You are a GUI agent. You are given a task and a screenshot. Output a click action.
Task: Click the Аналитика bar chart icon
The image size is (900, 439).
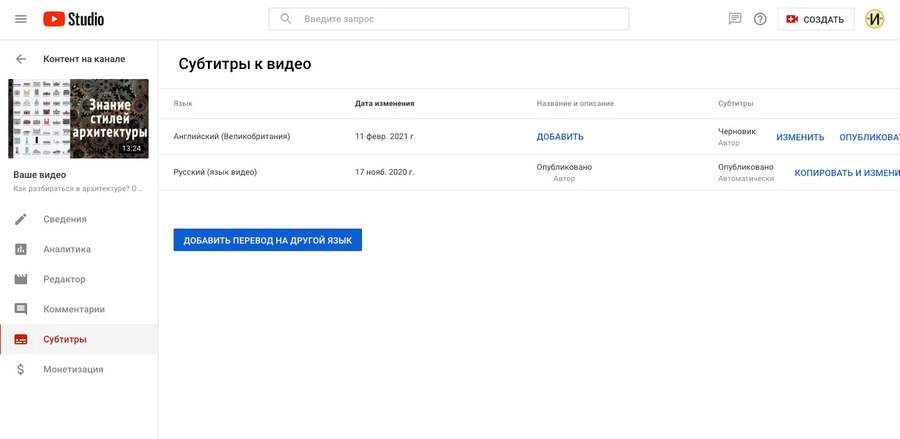[21, 249]
